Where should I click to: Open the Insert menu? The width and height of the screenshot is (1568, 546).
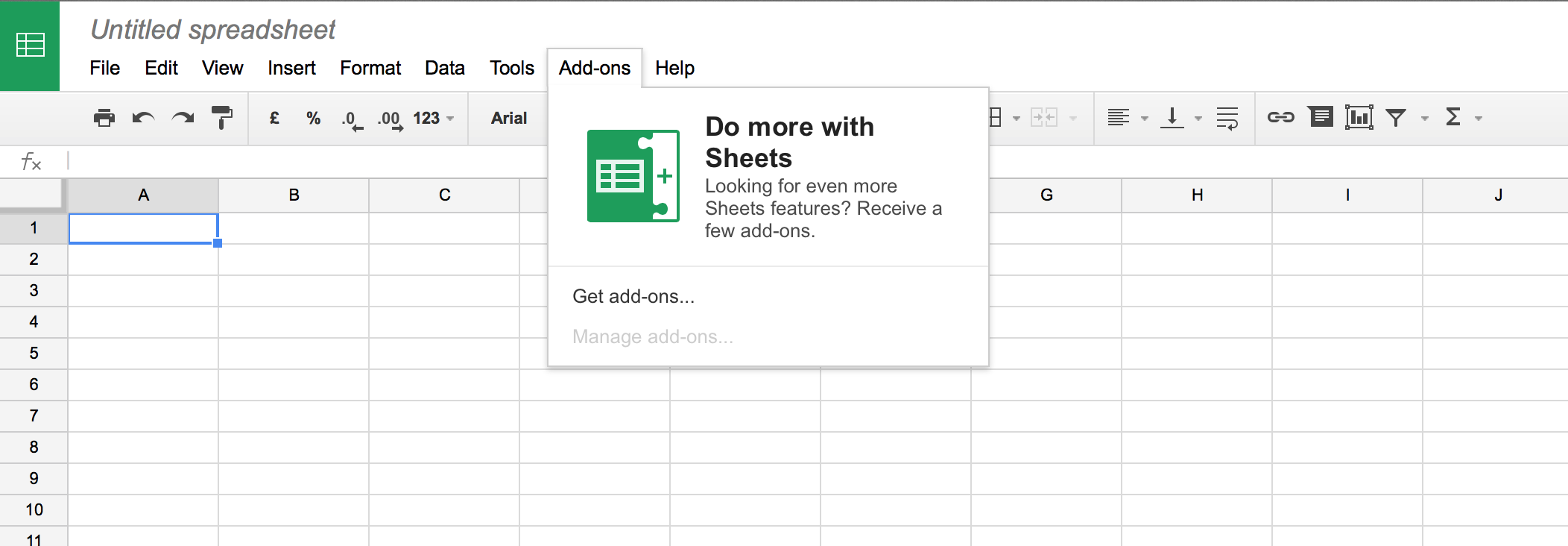[291, 68]
